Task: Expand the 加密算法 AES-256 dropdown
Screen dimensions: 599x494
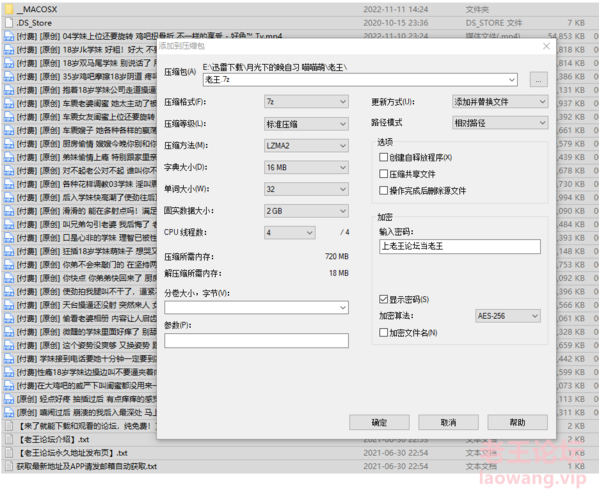Action: coord(508,316)
